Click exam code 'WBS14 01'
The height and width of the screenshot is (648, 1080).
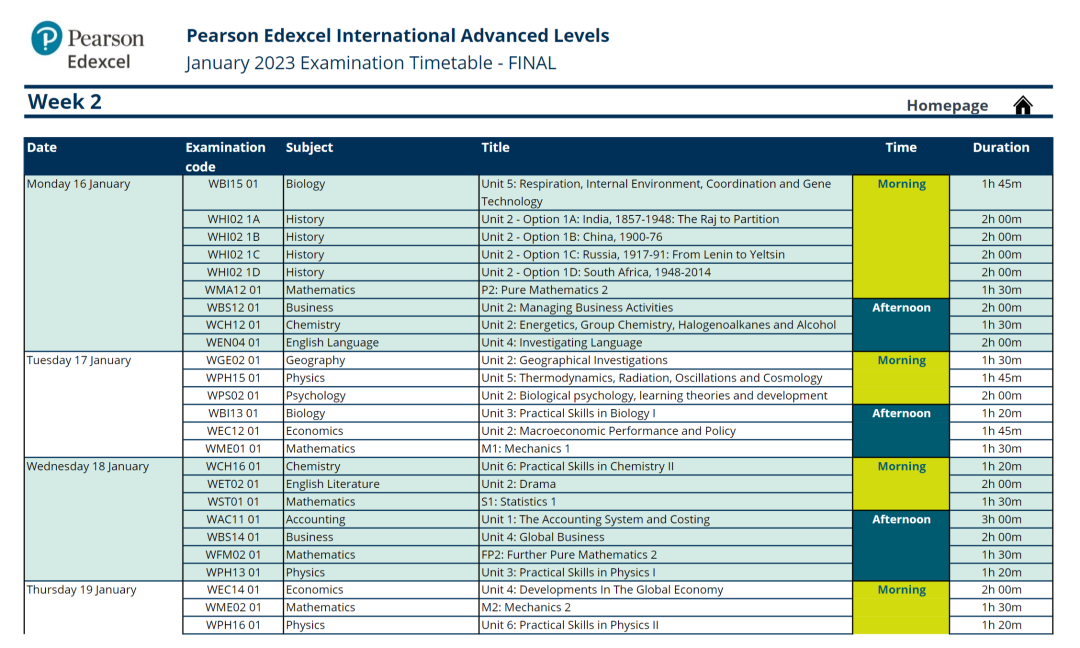click(233, 537)
